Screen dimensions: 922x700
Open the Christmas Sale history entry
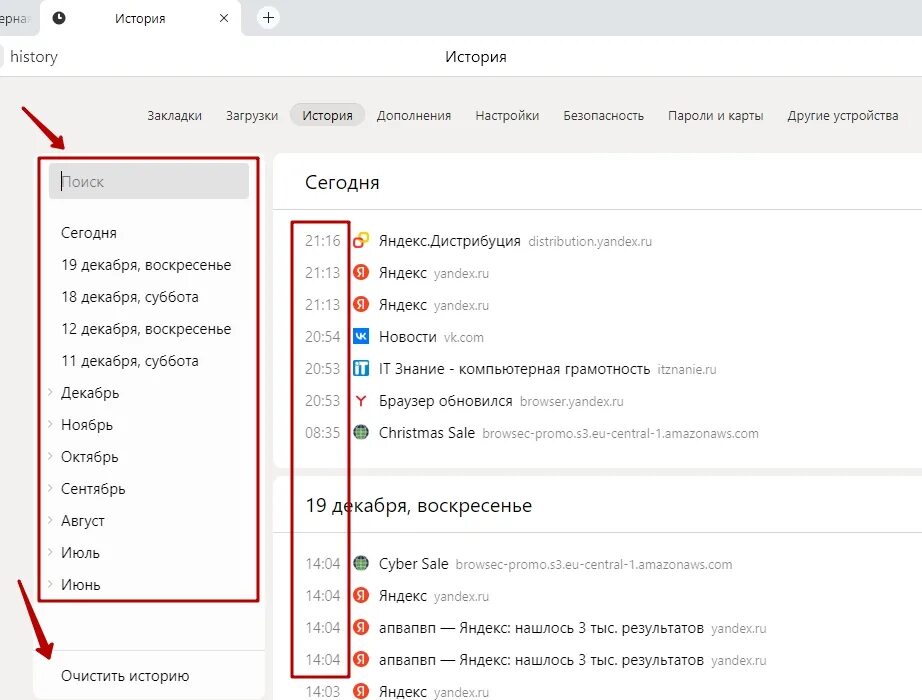[x=427, y=432]
